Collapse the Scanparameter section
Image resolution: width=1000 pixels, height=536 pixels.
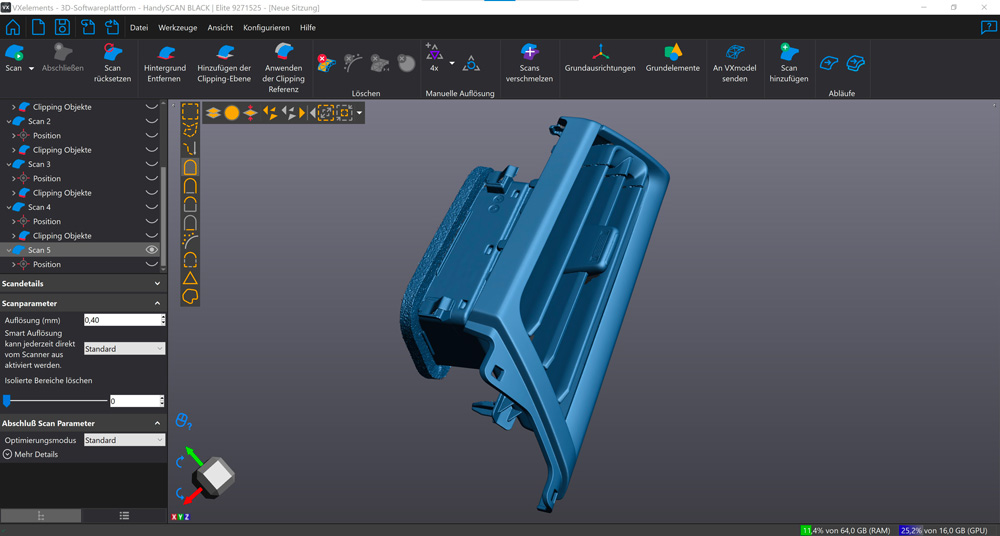[157, 303]
